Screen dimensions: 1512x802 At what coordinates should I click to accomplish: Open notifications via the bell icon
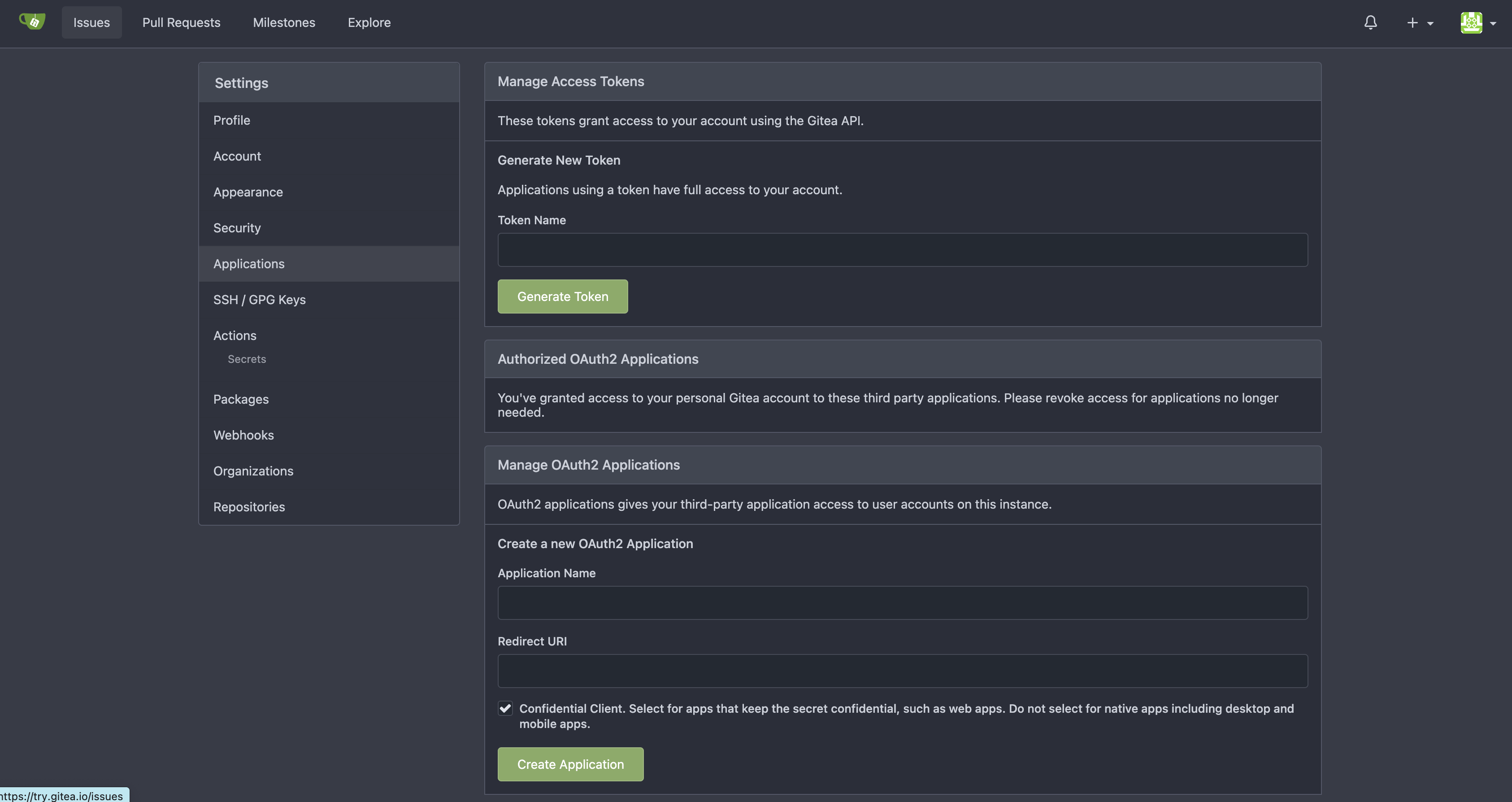(1371, 22)
